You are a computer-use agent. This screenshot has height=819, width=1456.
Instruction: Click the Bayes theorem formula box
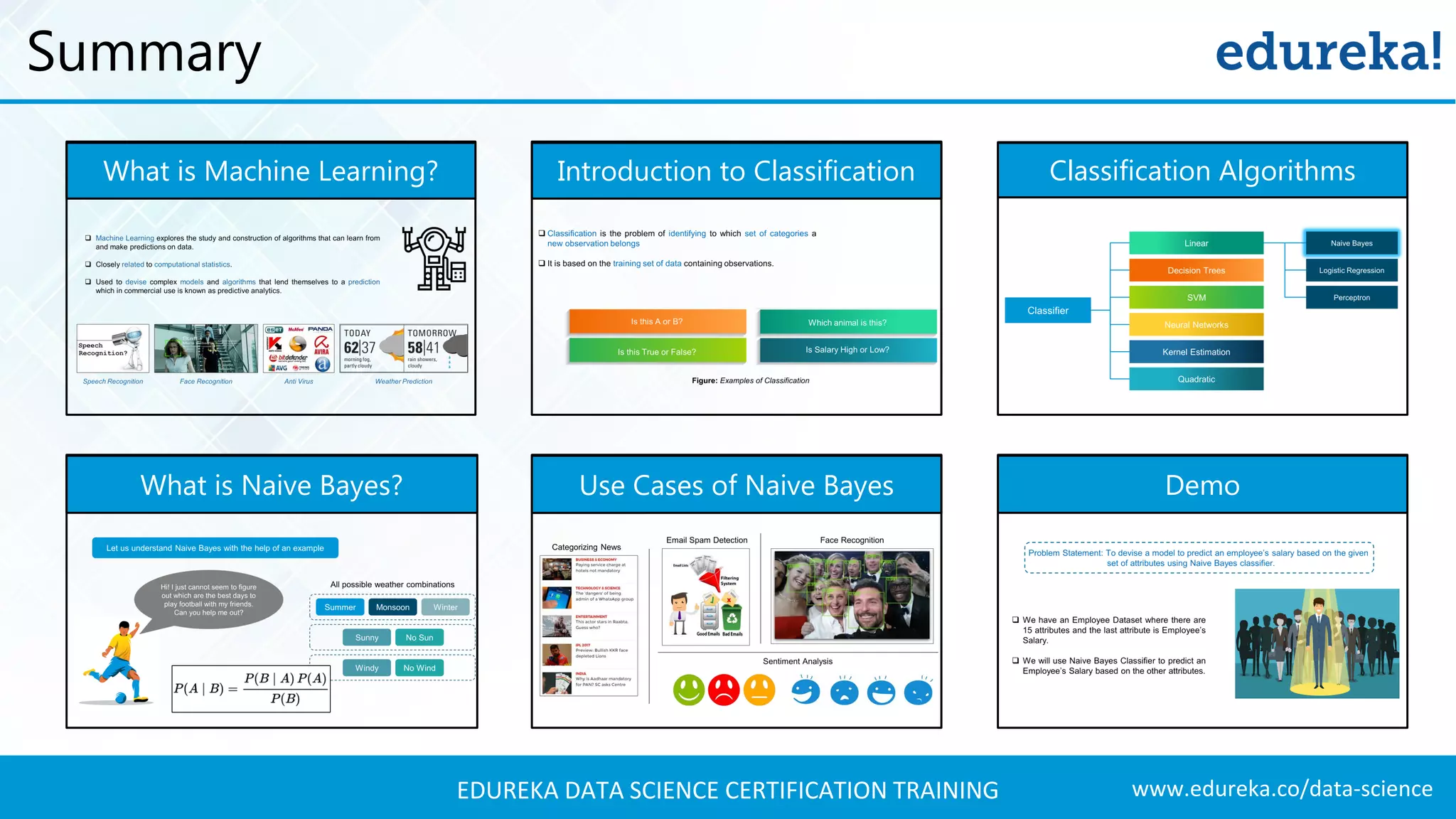251,688
